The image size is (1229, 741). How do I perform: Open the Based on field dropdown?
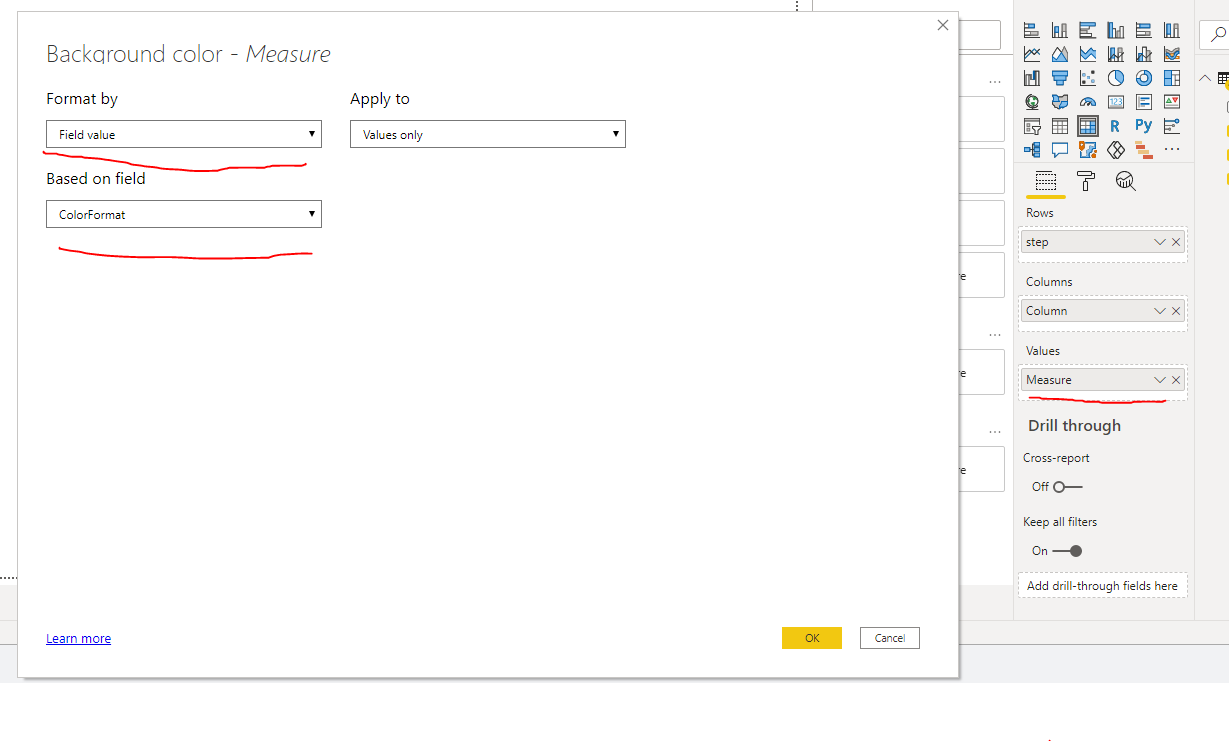click(x=184, y=214)
